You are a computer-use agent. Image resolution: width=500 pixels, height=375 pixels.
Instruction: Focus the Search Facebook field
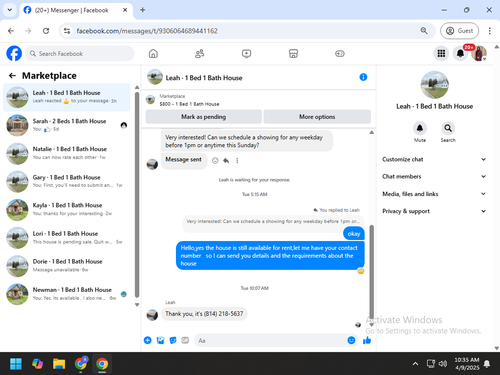click(80, 53)
